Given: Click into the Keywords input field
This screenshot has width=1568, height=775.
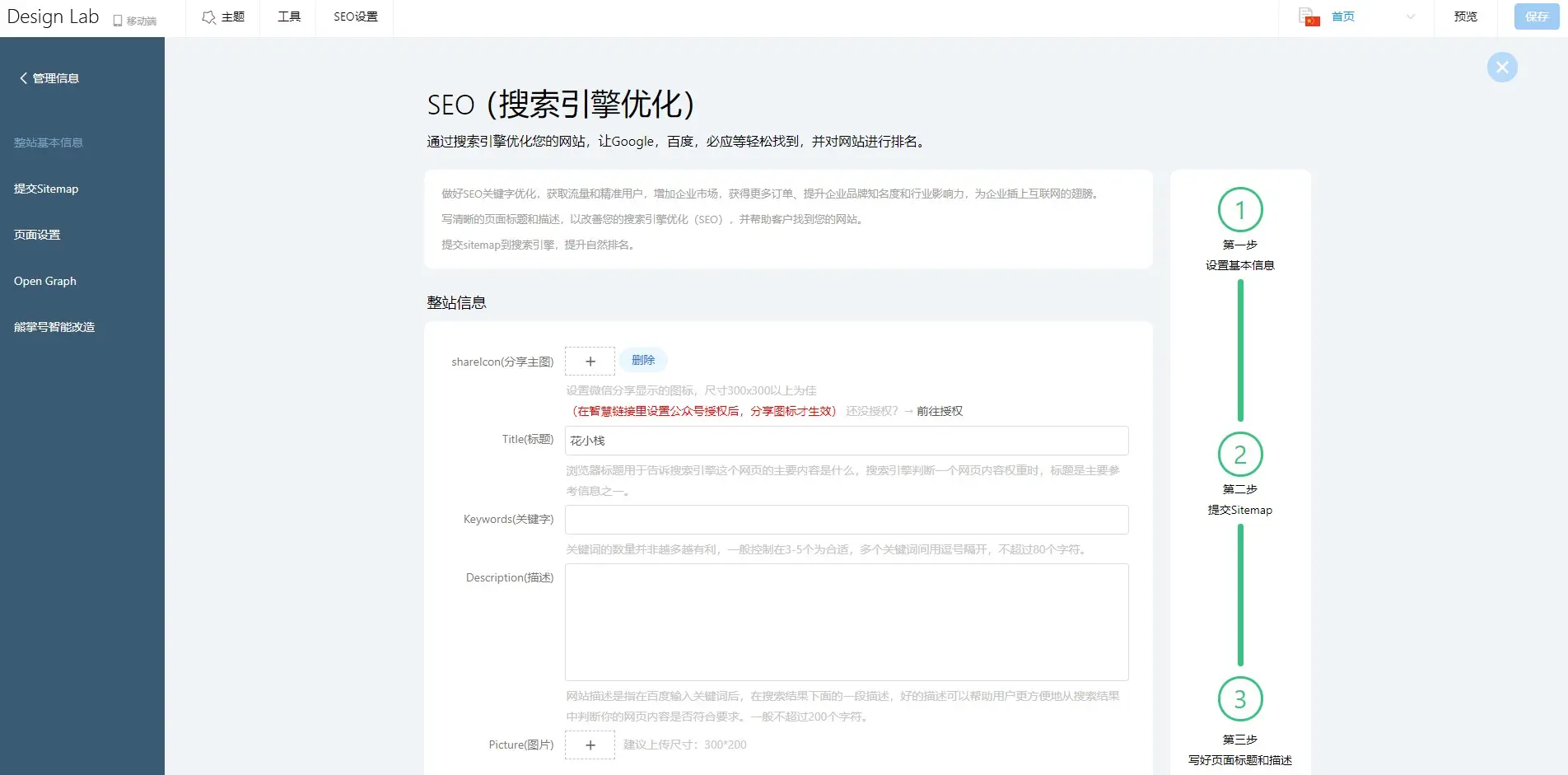Looking at the screenshot, I should coord(846,520).
